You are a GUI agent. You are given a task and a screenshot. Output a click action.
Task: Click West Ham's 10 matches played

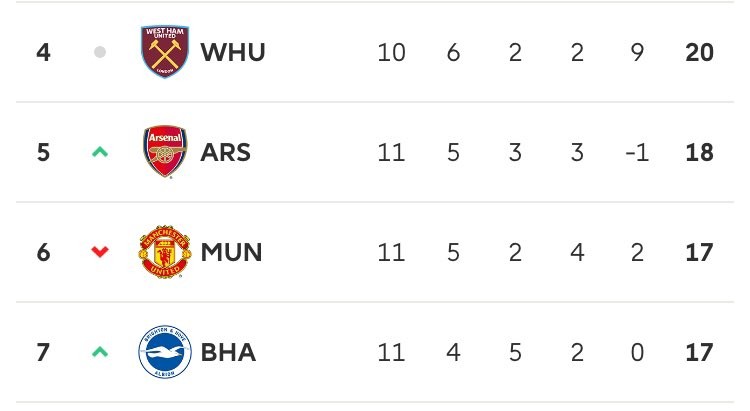391,52
